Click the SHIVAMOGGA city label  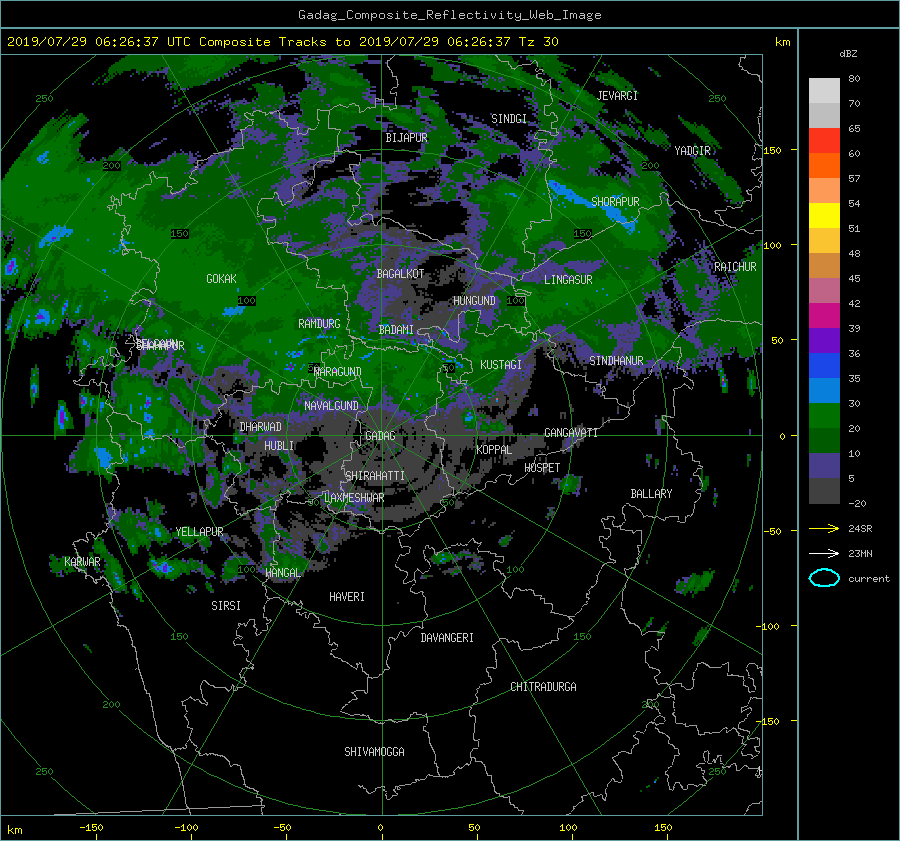[374, 751]
